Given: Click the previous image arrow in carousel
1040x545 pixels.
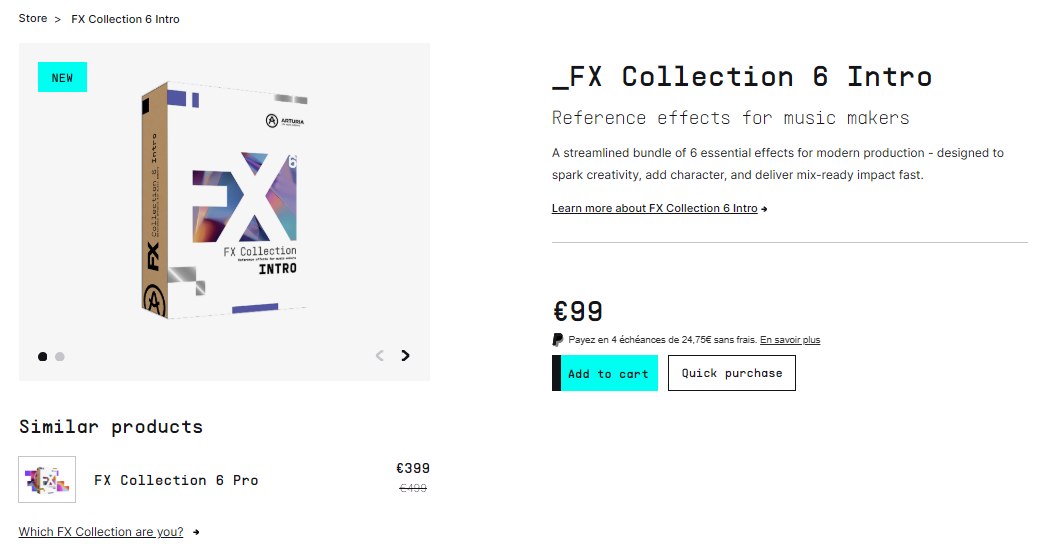Looking at the screenshot, I should click(380, 355).
